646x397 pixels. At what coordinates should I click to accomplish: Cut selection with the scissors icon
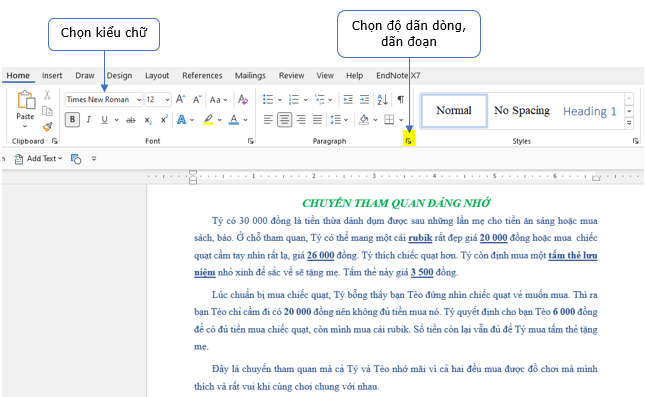coord(47,95)
